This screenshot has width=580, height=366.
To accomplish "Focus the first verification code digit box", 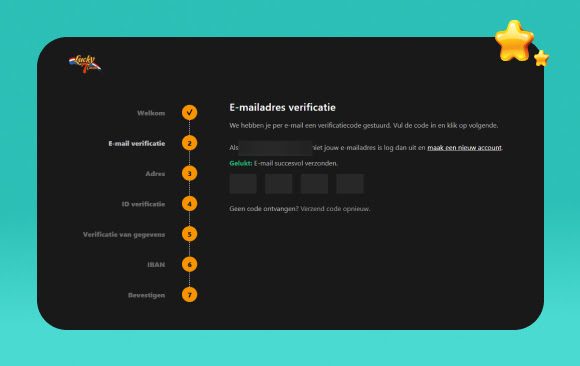I will pyautogui.click(x=243, y=184).
